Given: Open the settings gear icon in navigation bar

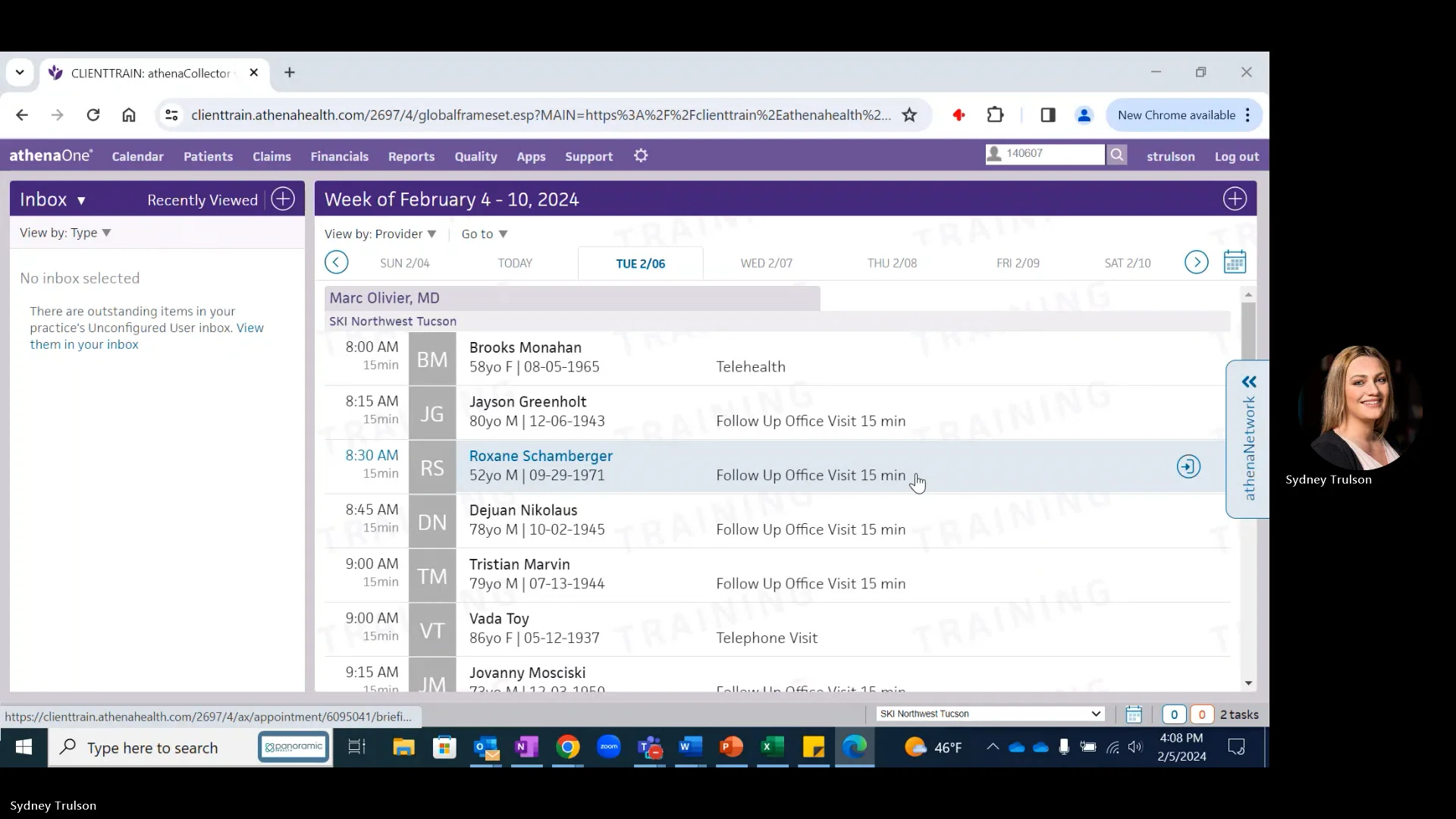Looking at the screenshot, I should coord(641,156).
